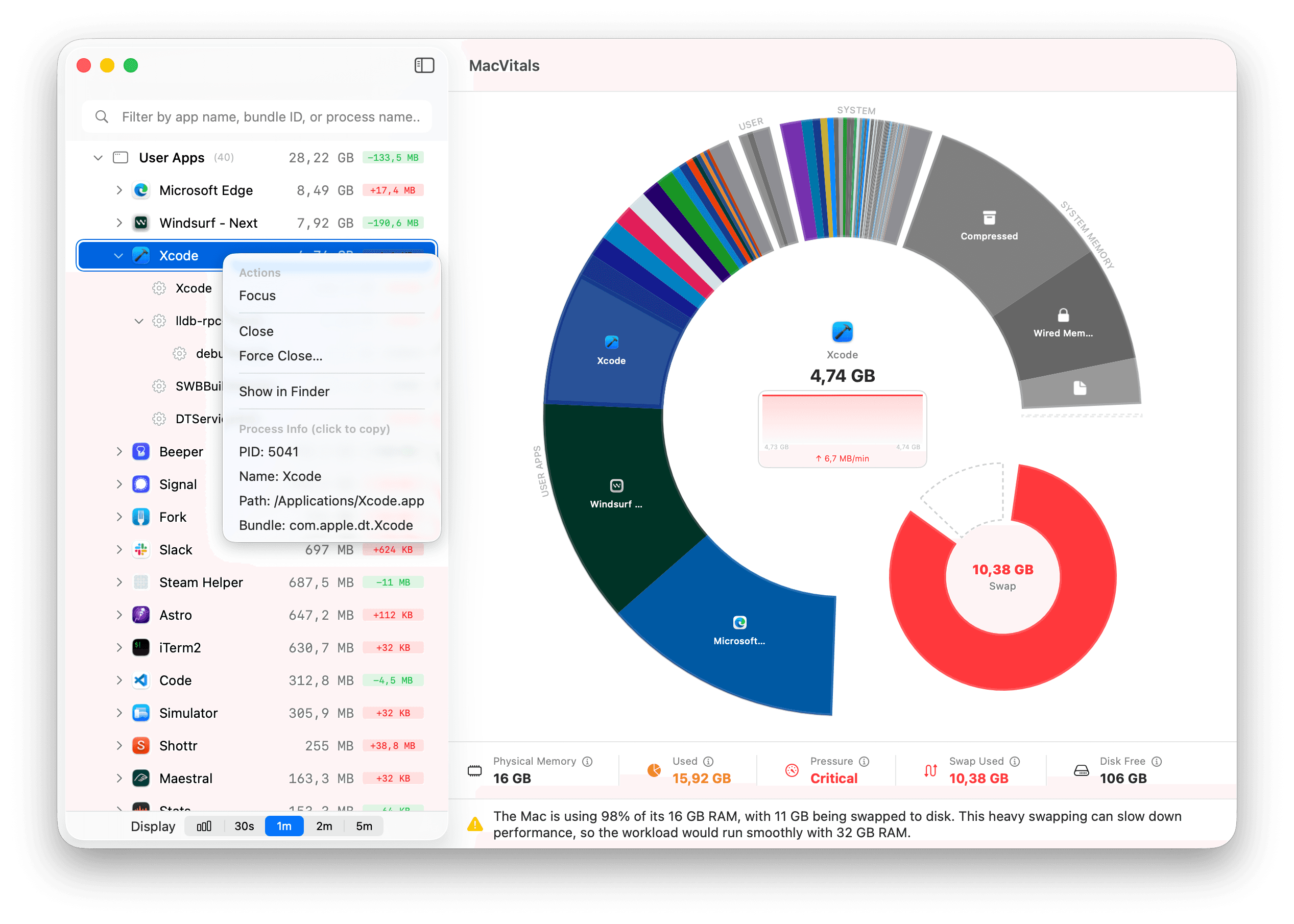Copy the Bundle: com.apple.dt.Xcode entry
Viewport: 1294px width, 924px height.
[325, 525]
